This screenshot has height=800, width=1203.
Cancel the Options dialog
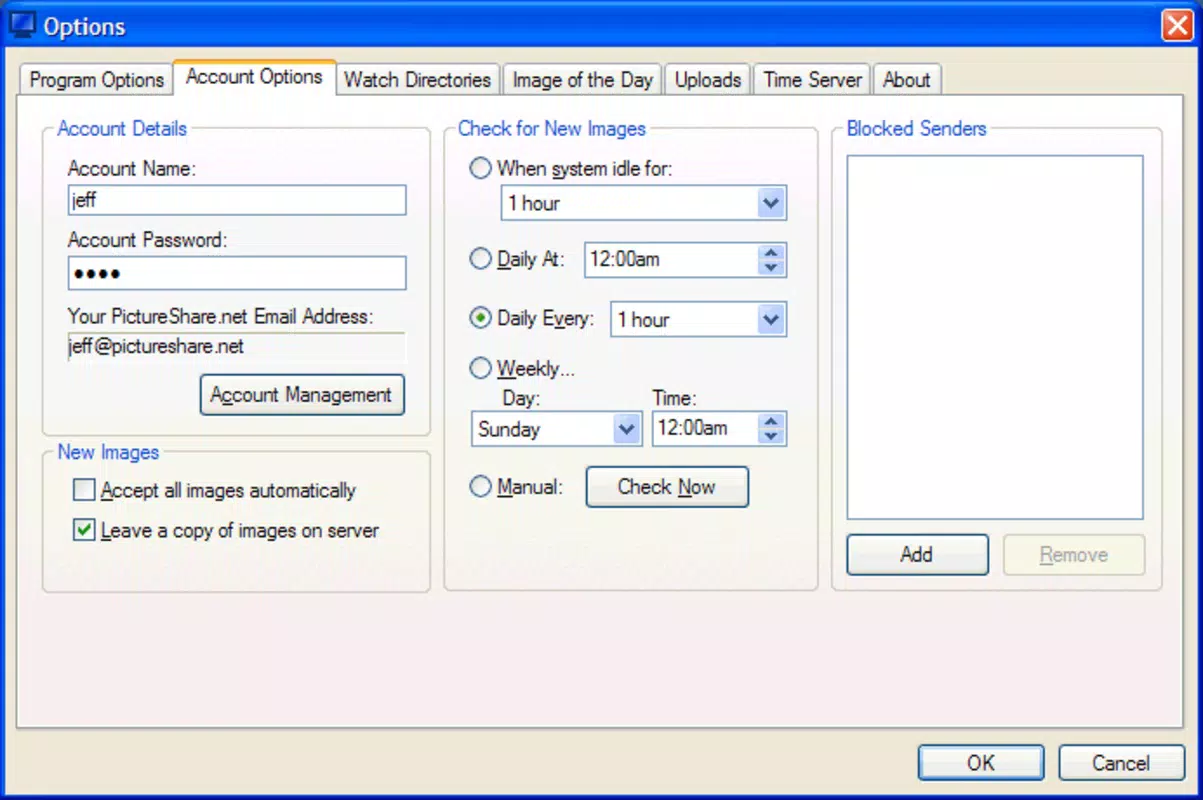[x=1121, y=763]
